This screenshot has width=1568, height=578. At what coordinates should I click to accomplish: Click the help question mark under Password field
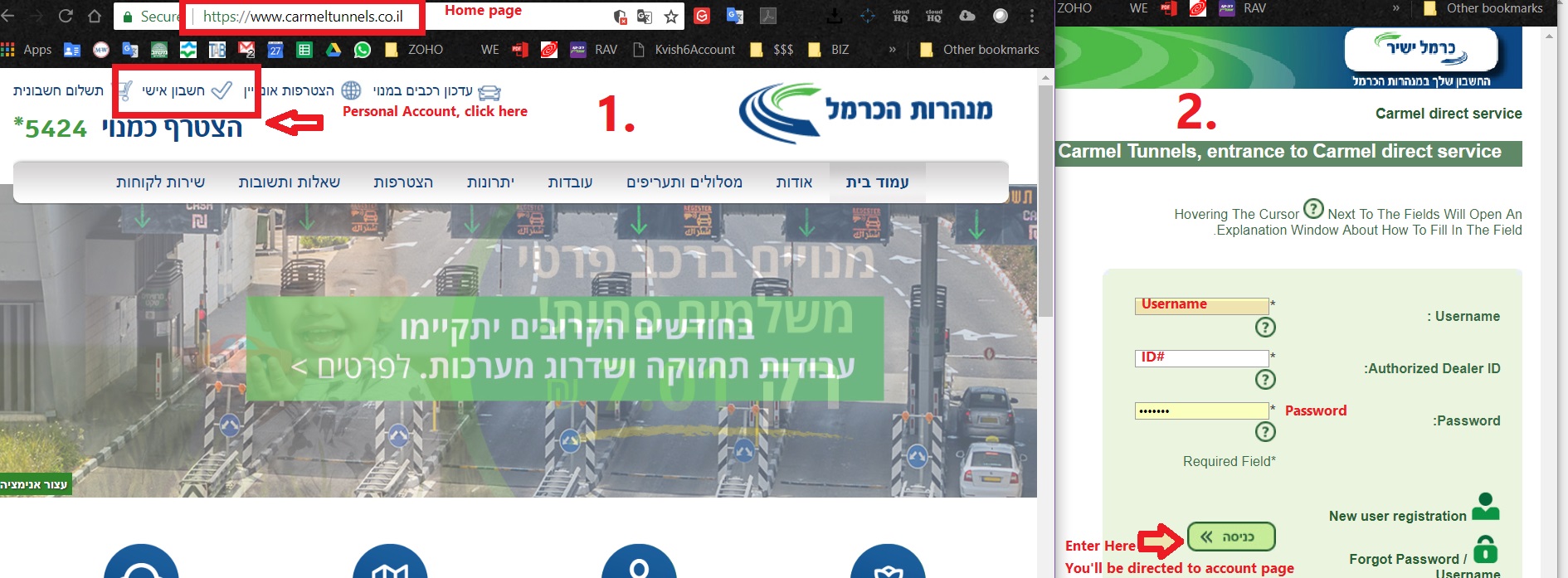[x=1265, y=432]
